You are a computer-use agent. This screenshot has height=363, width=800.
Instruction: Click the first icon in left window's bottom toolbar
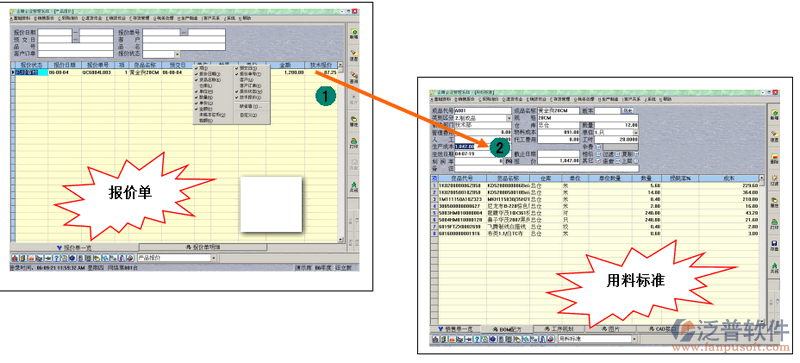(14, 258)
